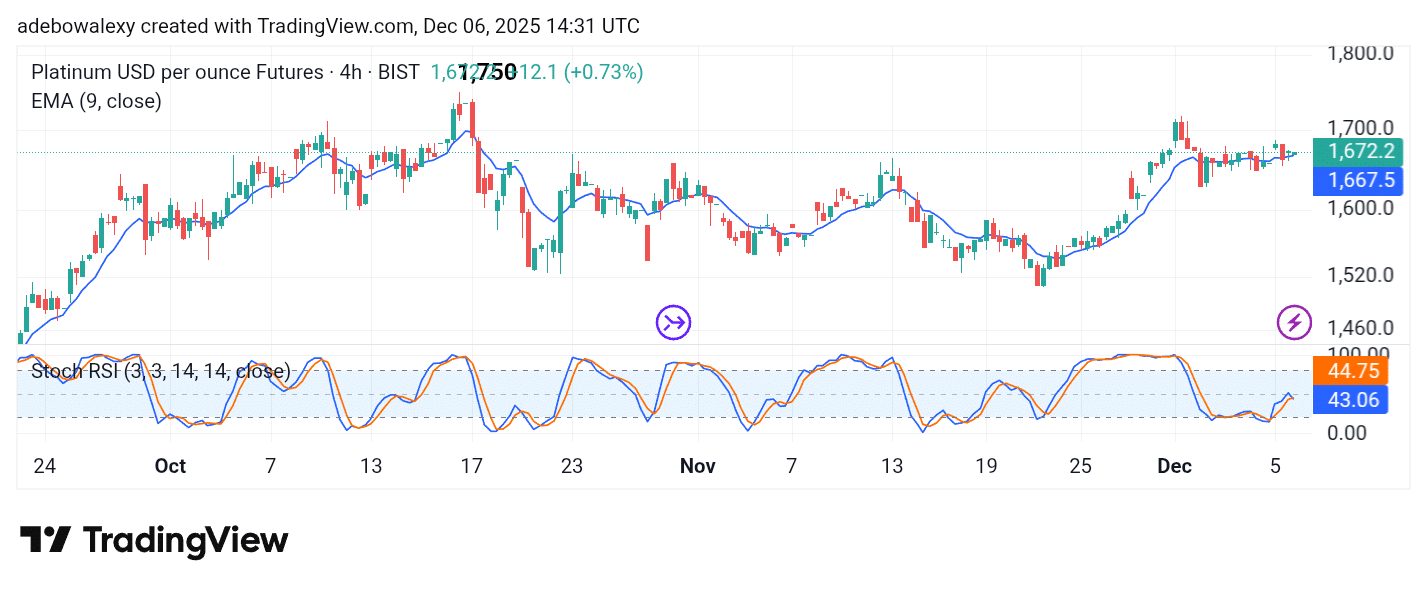Click the purple lightning bolt icon
This screenshot has width=1427, height=591.
(1294, 322)
